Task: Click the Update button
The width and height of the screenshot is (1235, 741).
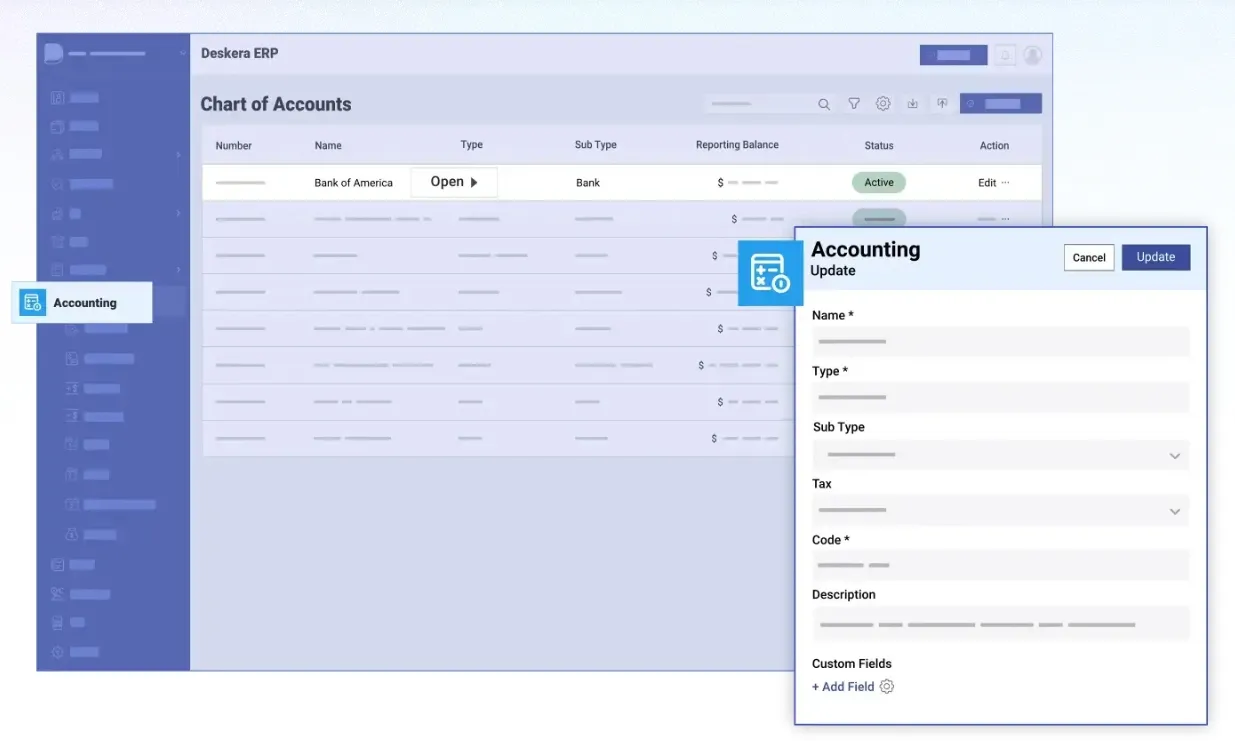Action: coord(1155,257)
